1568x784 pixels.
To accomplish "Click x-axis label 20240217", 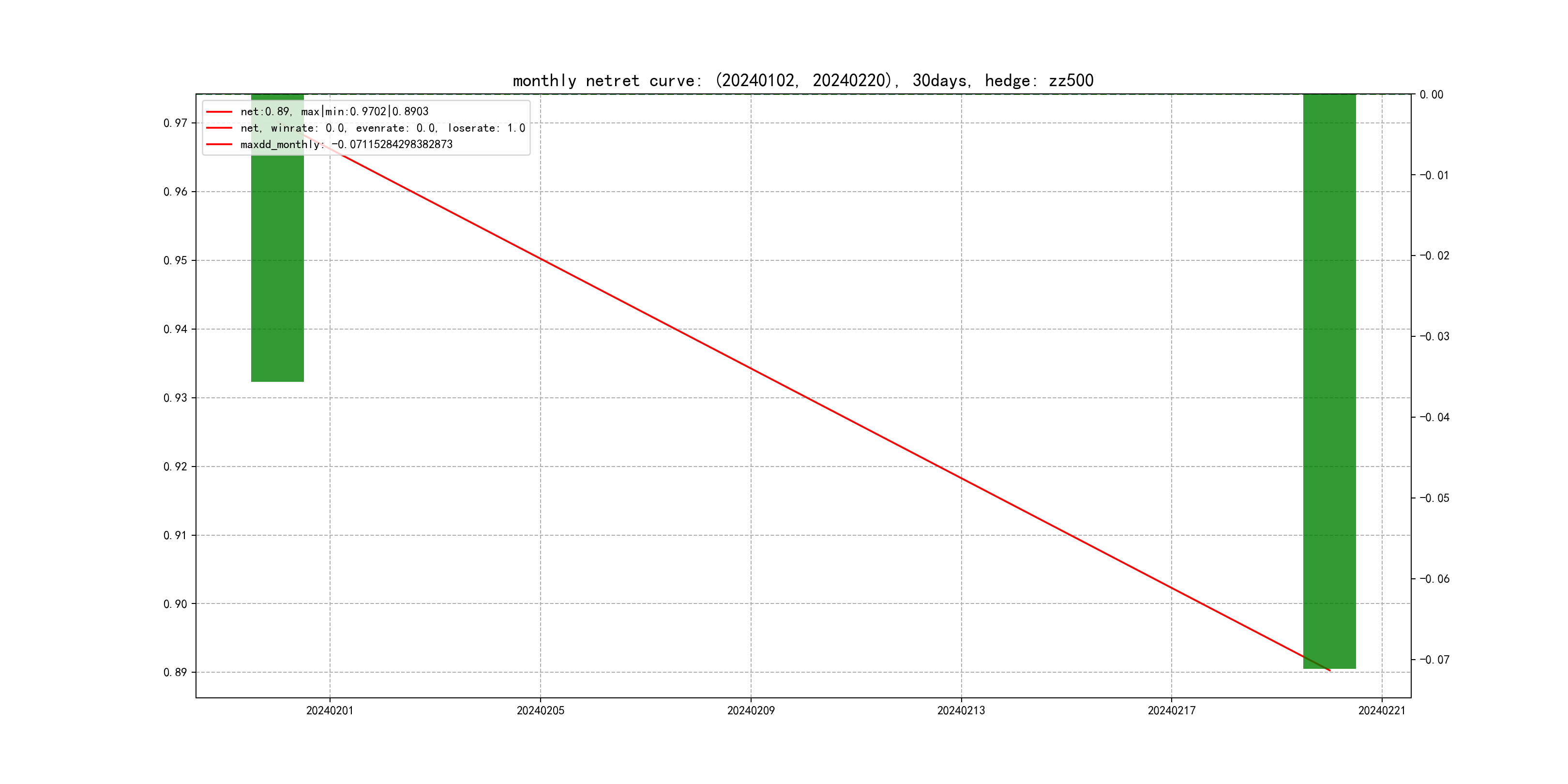I will pos(1171,710).
